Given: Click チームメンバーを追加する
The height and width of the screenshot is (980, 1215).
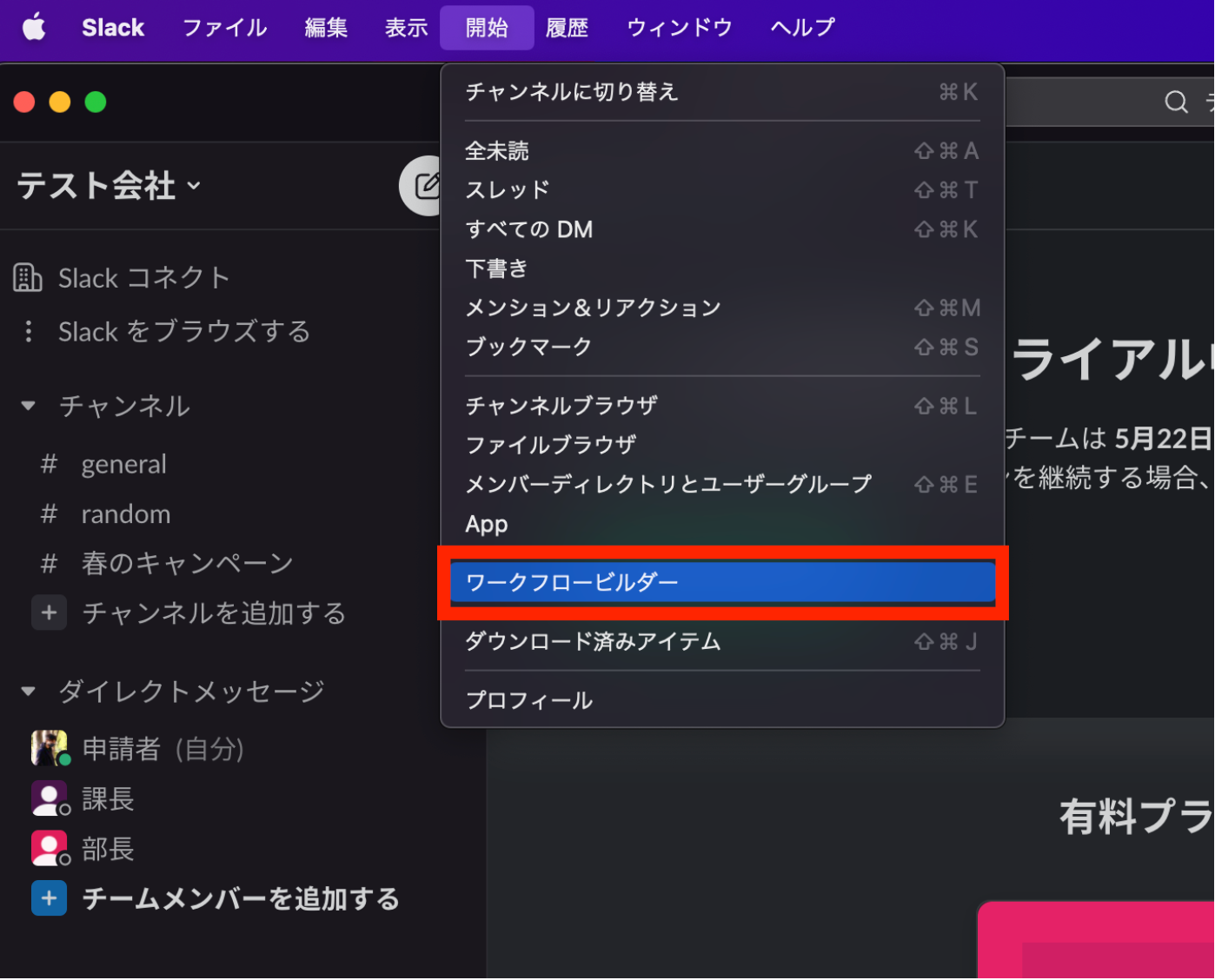Looking at the screenshot, I should tap(241, 898).
